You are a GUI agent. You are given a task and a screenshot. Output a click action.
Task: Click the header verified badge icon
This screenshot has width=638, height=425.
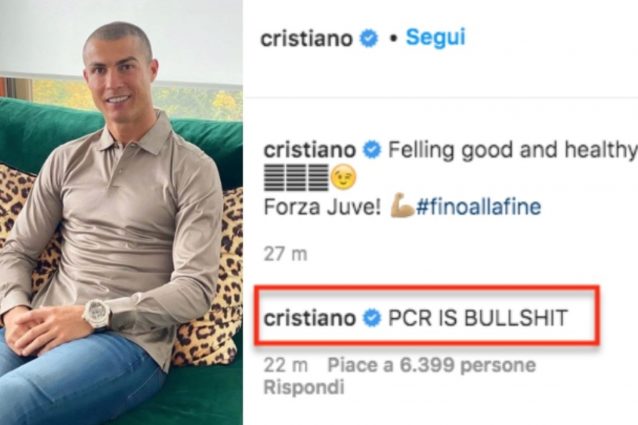(369, 39)
